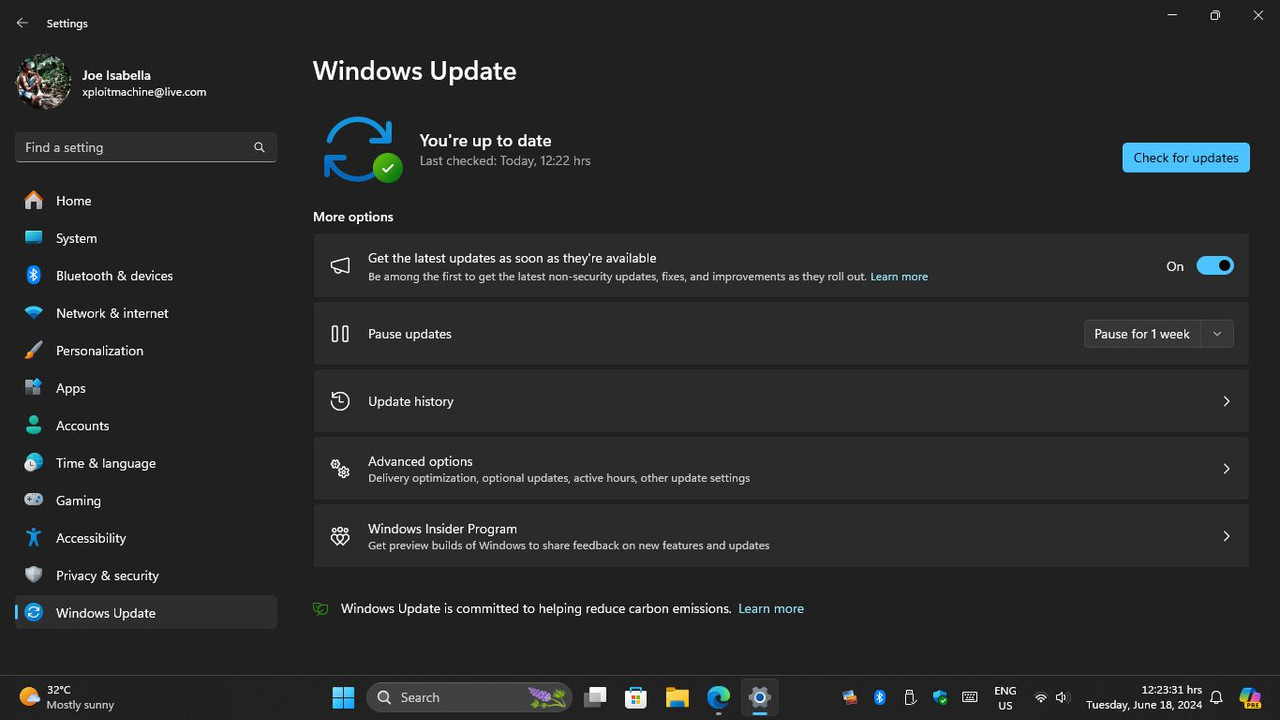Open Privacy & security shield icon
The image size is (1280, 720).
point(33,575)
